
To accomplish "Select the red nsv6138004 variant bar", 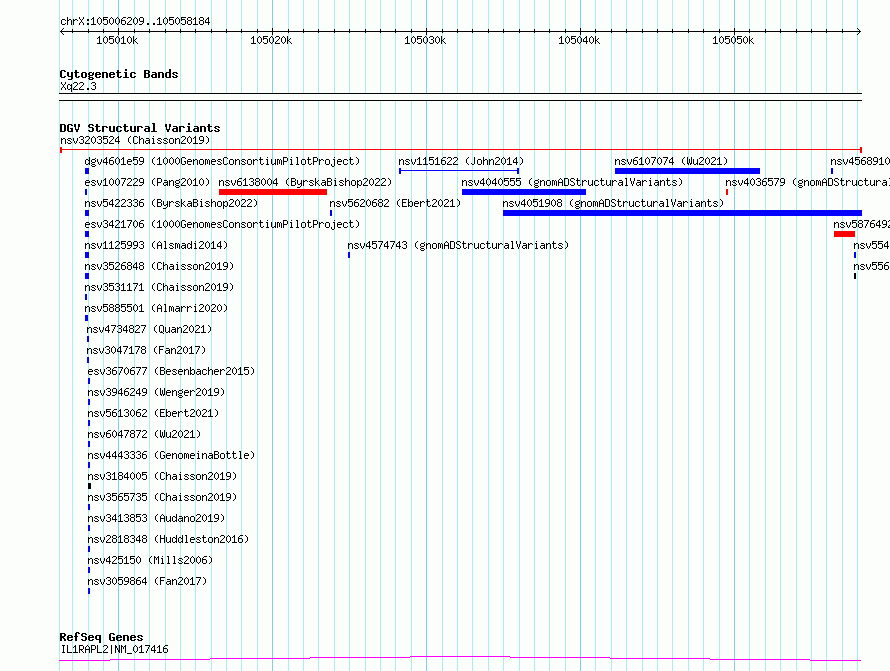I will (273, 192).
